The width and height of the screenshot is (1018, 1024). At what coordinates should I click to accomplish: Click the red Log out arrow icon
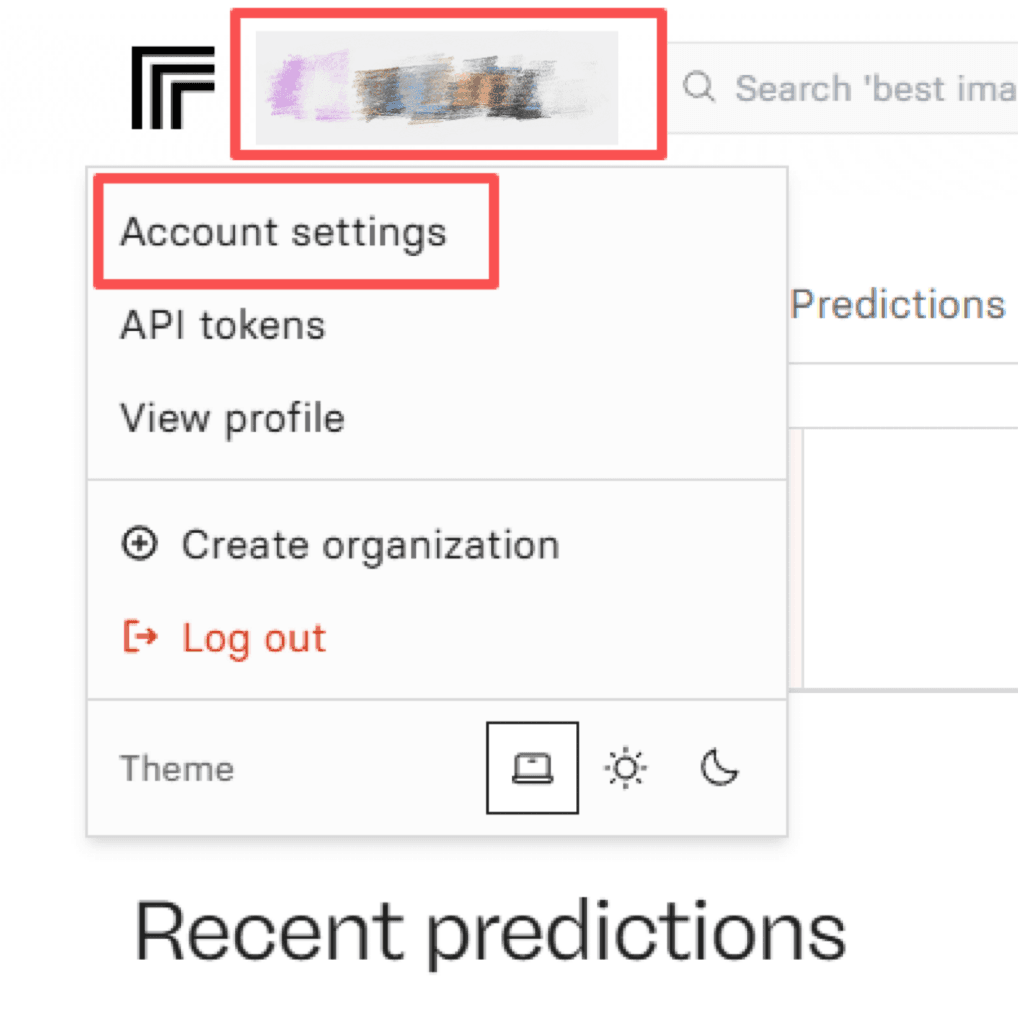(139, 637)
